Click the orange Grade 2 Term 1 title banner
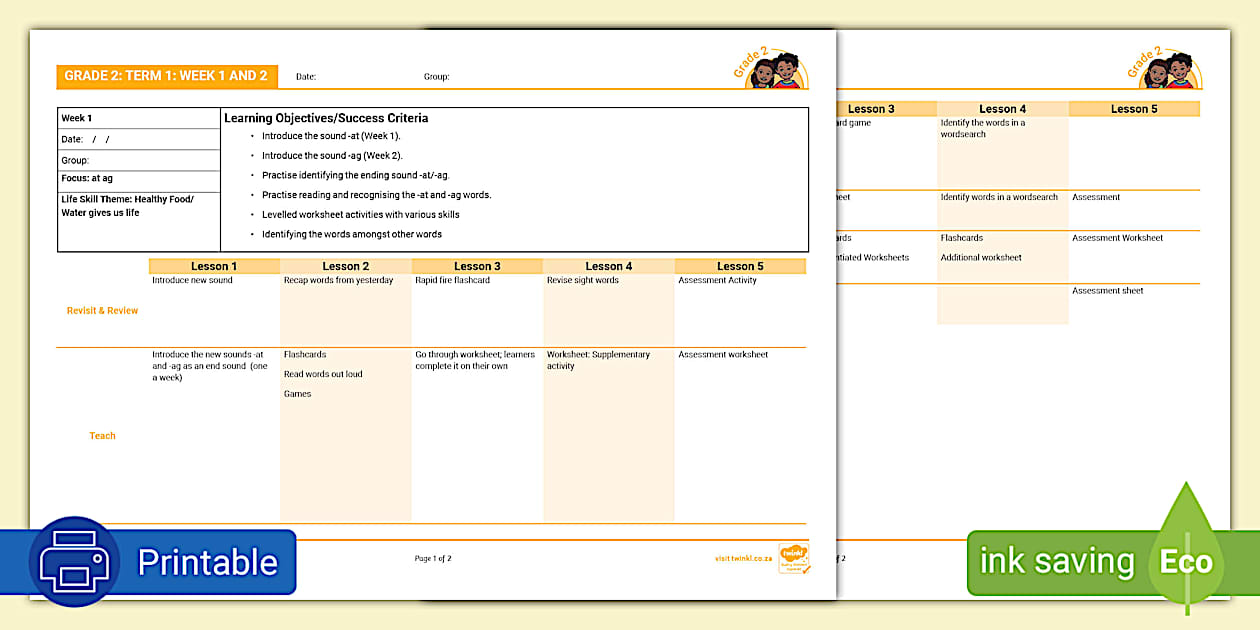 click(166, 76)
